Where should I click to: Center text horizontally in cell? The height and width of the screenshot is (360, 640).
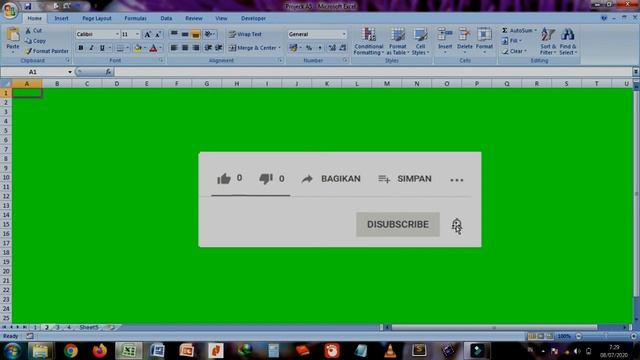click(x=185, y=48)
